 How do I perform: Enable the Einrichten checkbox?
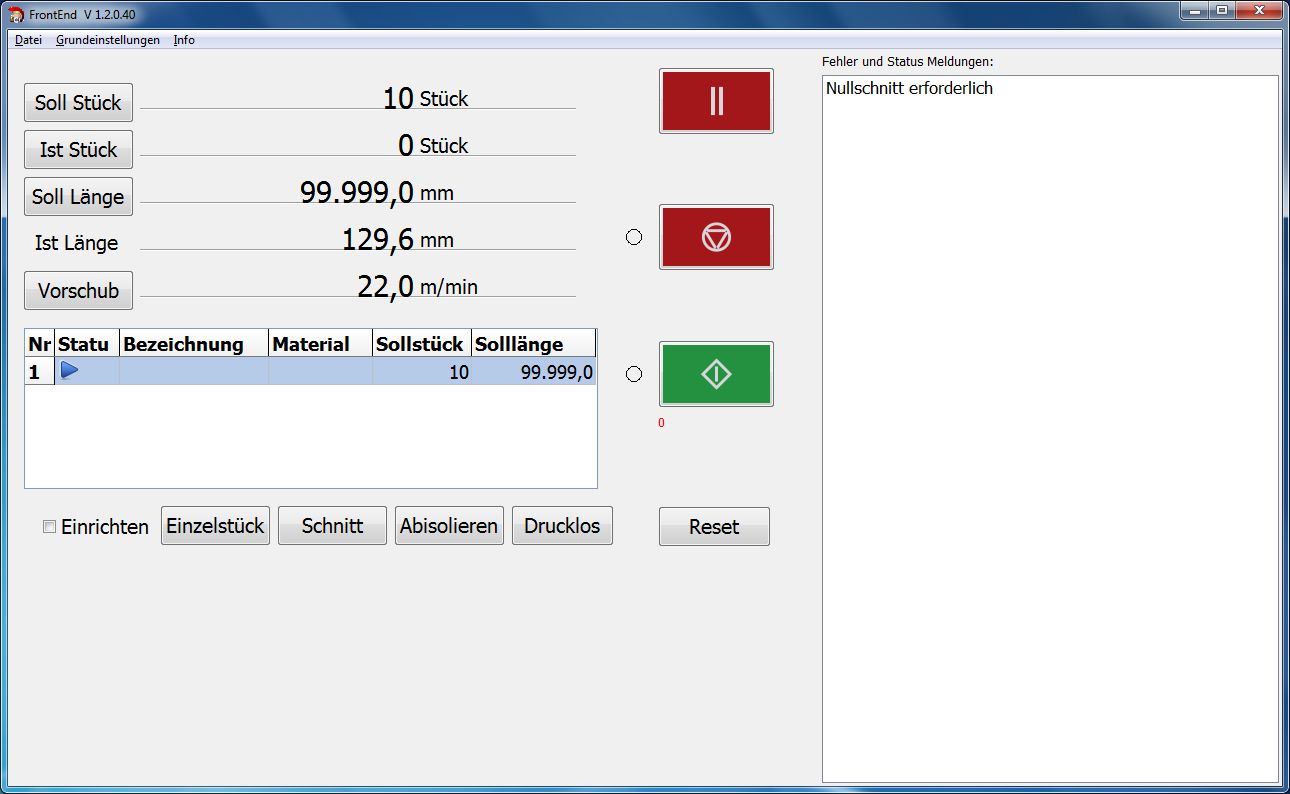[49, 527]
